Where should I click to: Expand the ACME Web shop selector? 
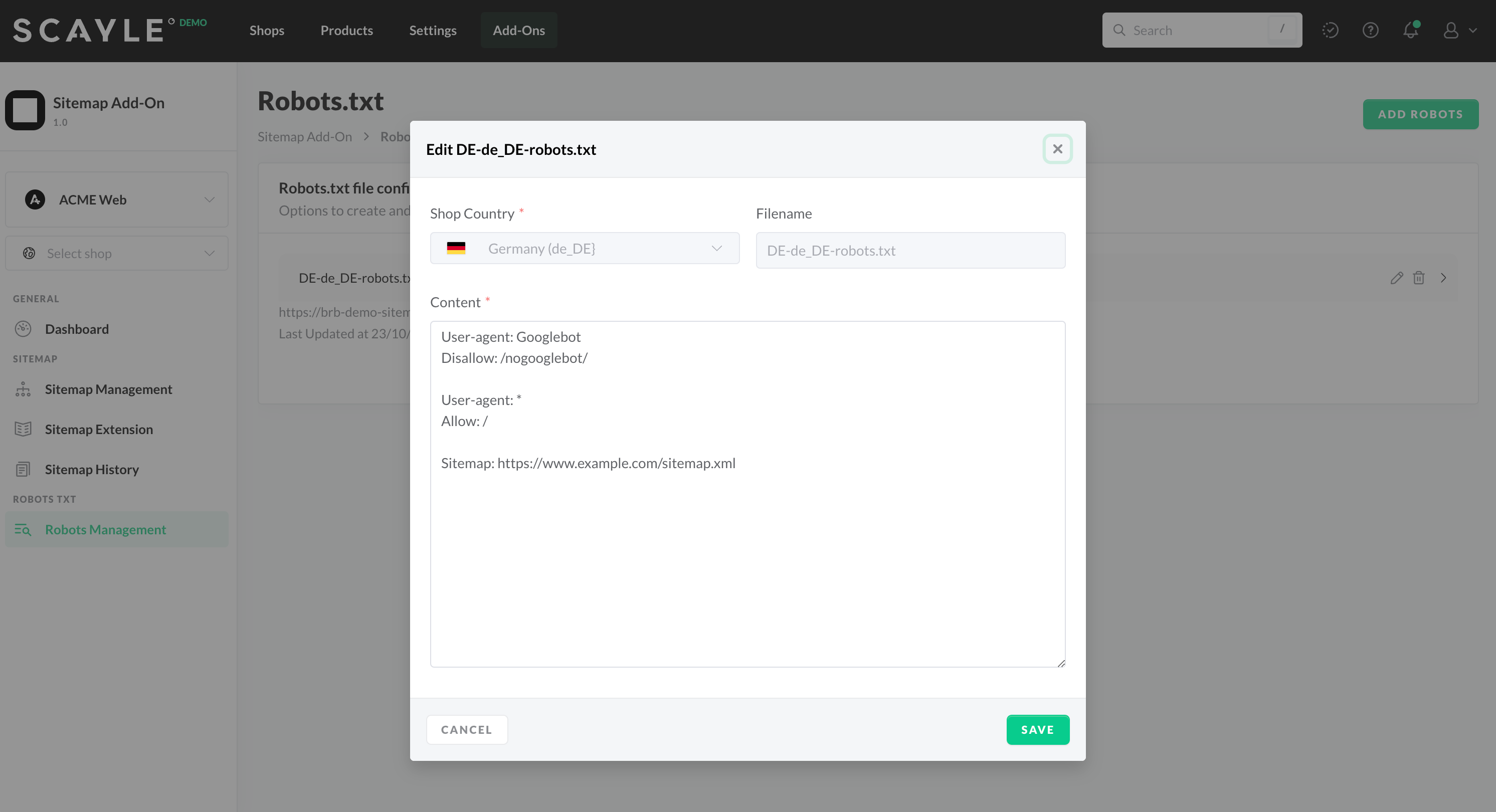(x=117, y=200)
